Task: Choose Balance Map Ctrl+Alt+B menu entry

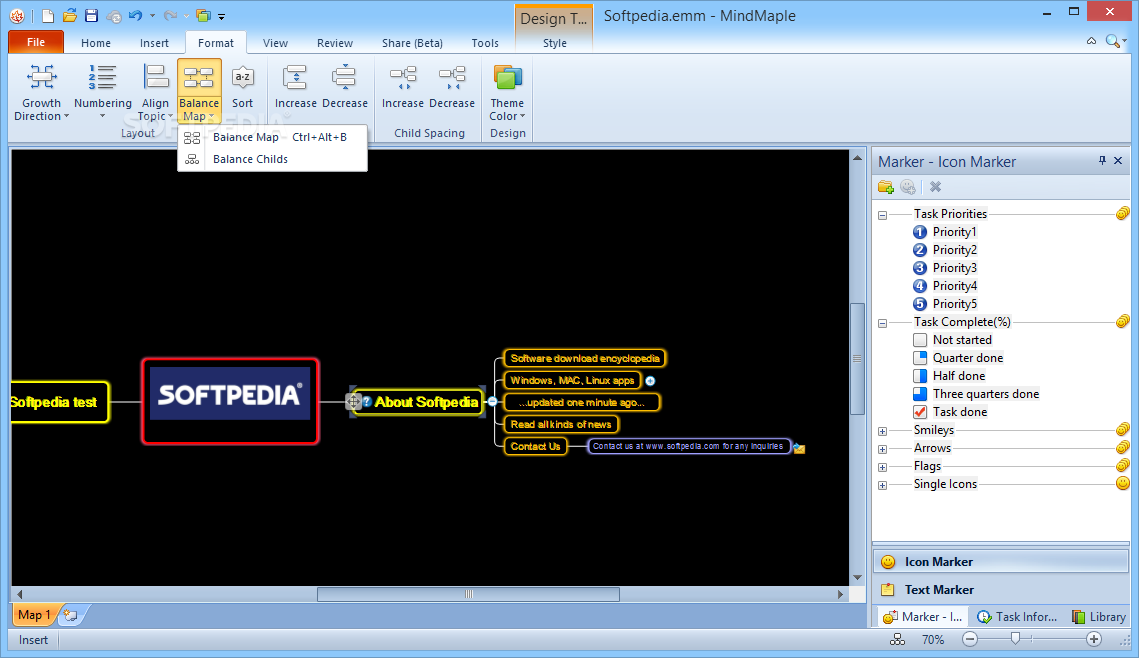Action: (272, 137)
